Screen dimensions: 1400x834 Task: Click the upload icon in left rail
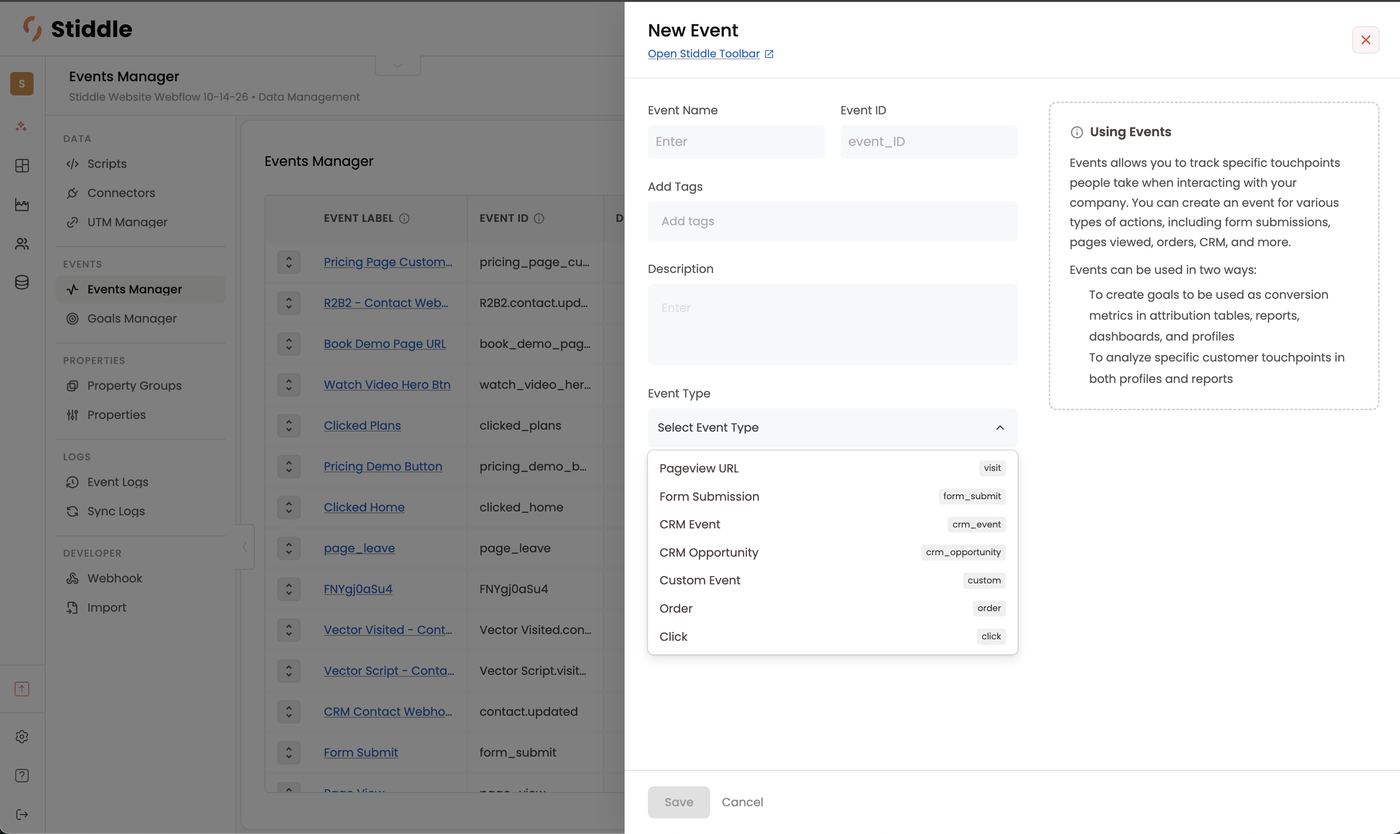coord(22,689)
